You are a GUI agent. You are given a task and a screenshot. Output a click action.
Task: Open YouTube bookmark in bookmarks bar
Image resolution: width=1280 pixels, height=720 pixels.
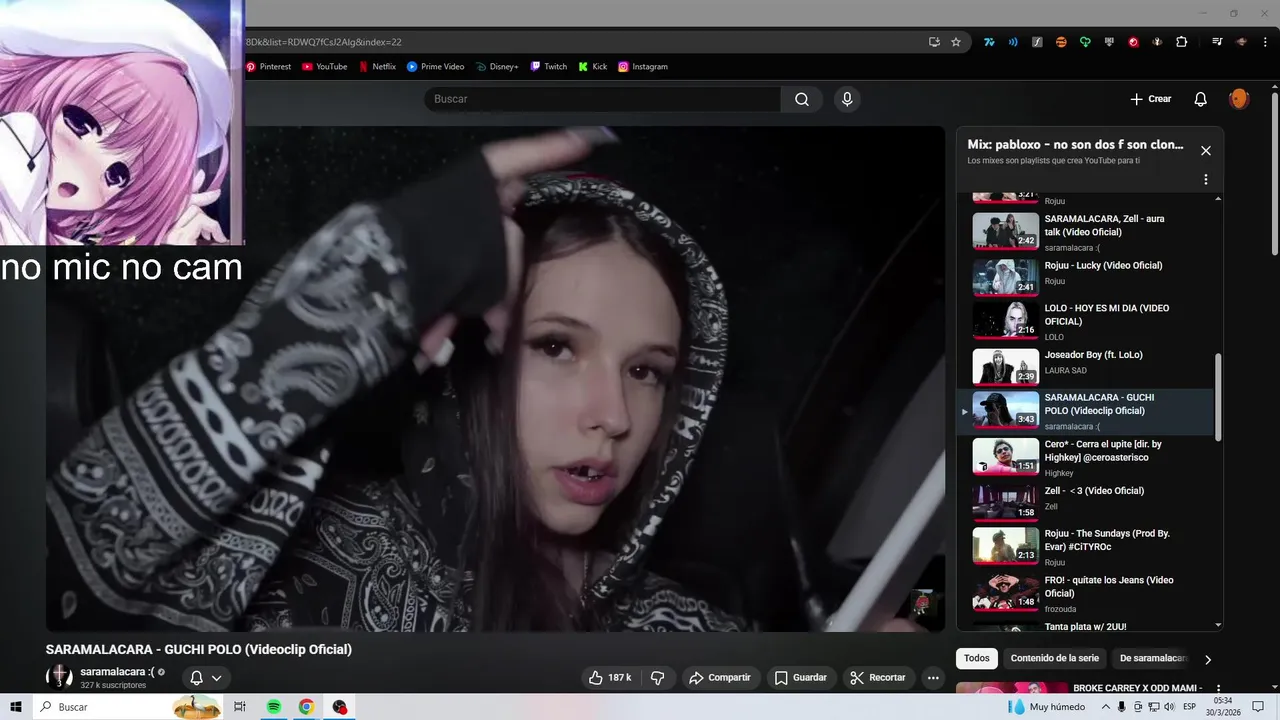[325, 67]
